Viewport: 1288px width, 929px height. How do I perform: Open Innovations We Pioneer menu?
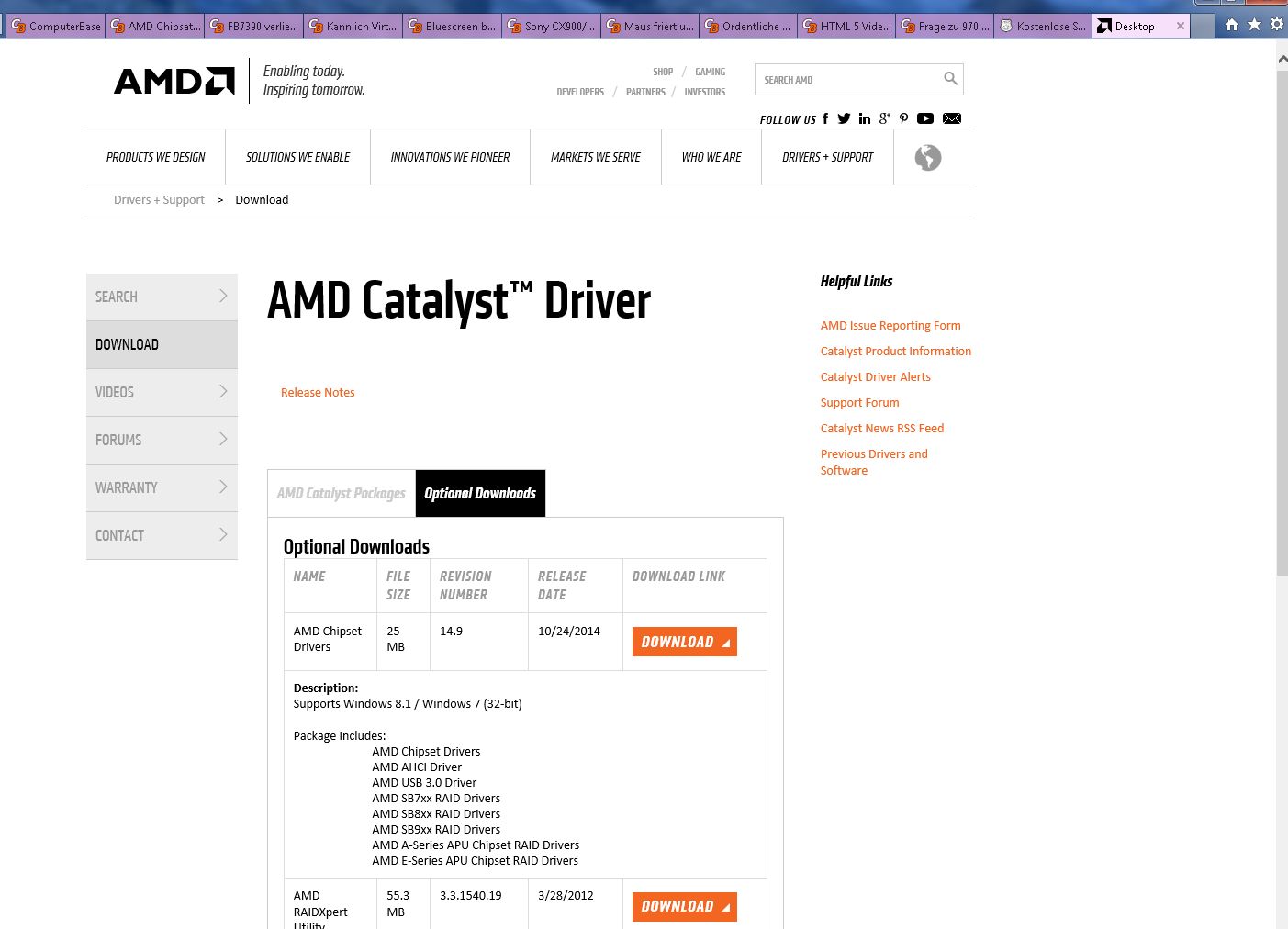tap(450, 157)
